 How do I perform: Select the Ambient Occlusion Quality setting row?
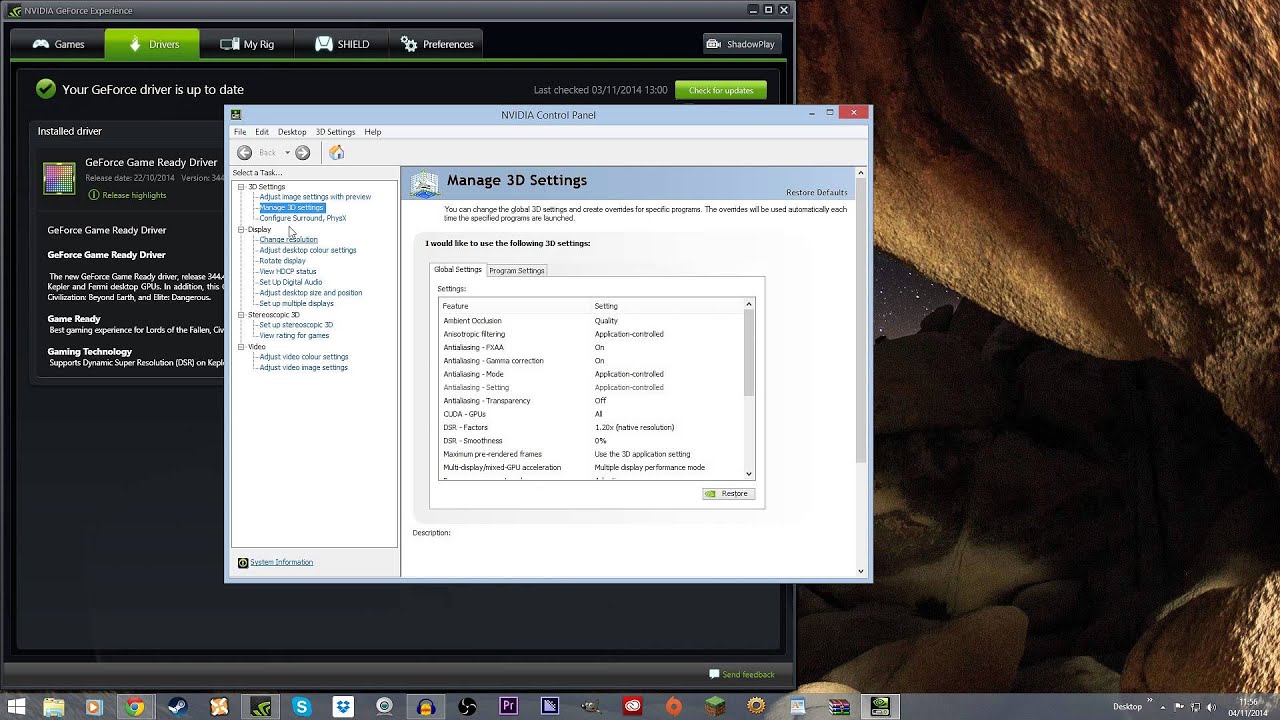(x=591, y=321)
